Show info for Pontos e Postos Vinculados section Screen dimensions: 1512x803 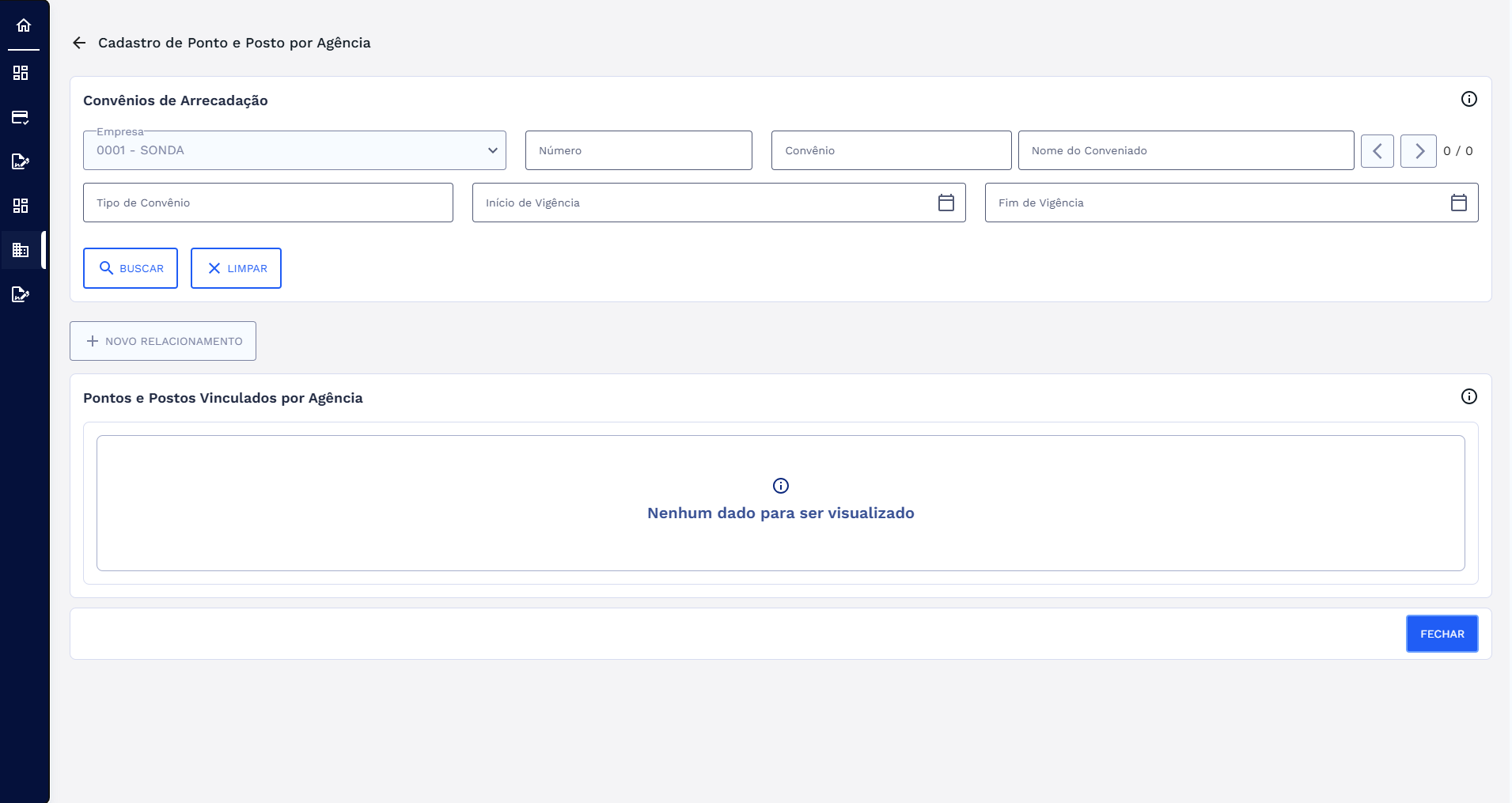coord(1468,396)
